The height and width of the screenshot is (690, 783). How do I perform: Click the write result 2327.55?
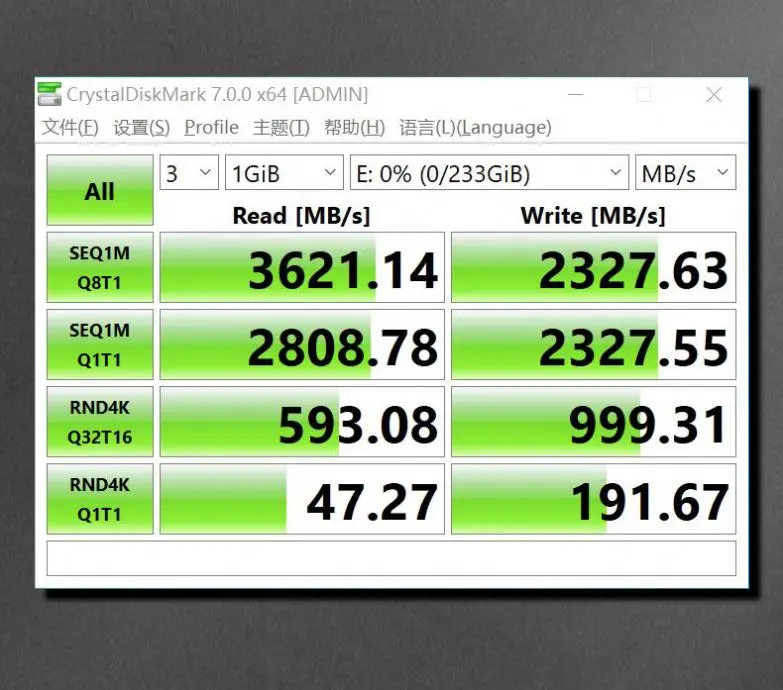pos(594,345)
